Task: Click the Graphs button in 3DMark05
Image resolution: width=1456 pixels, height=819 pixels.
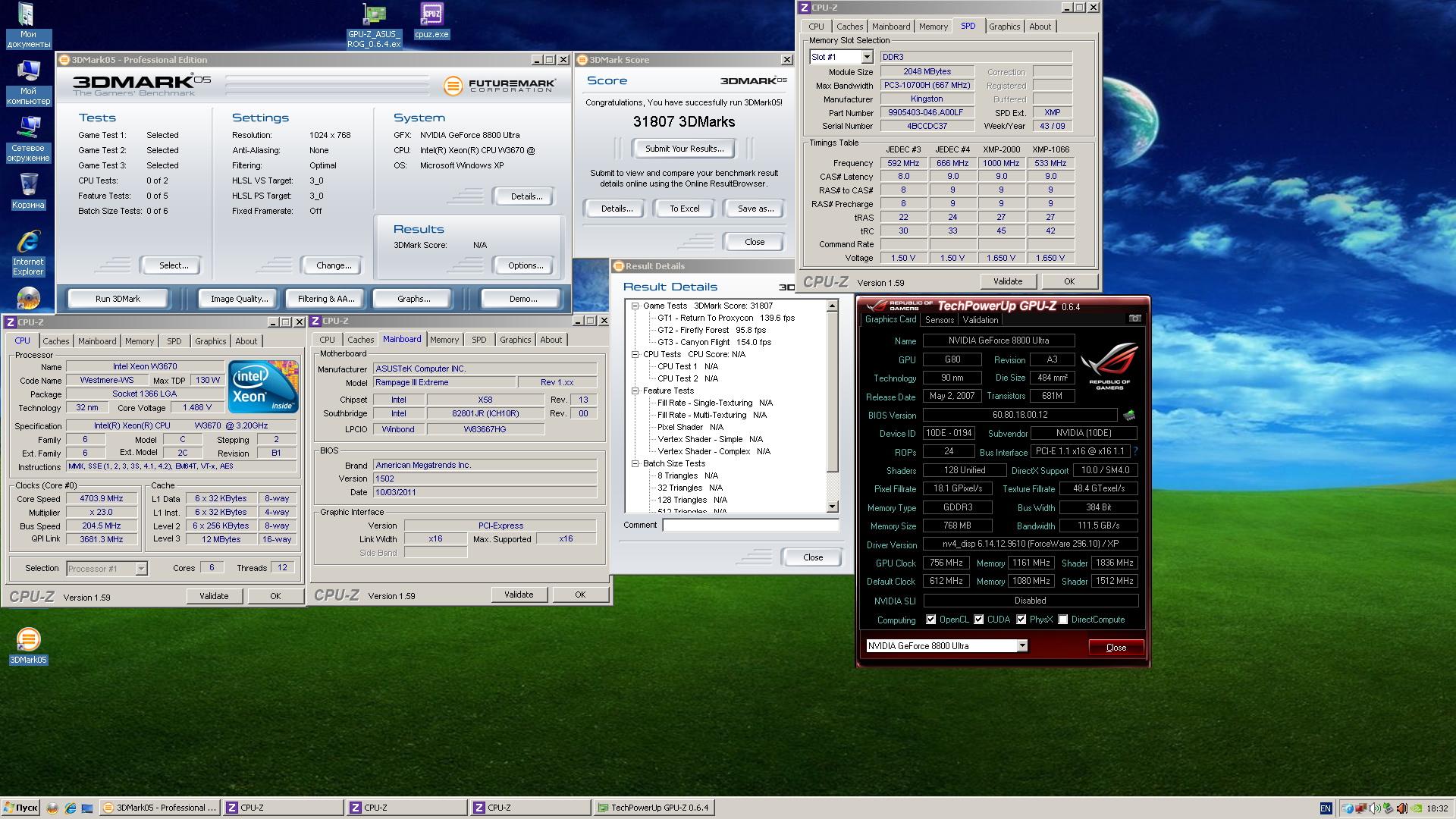Action: click(x=413, y=299)
